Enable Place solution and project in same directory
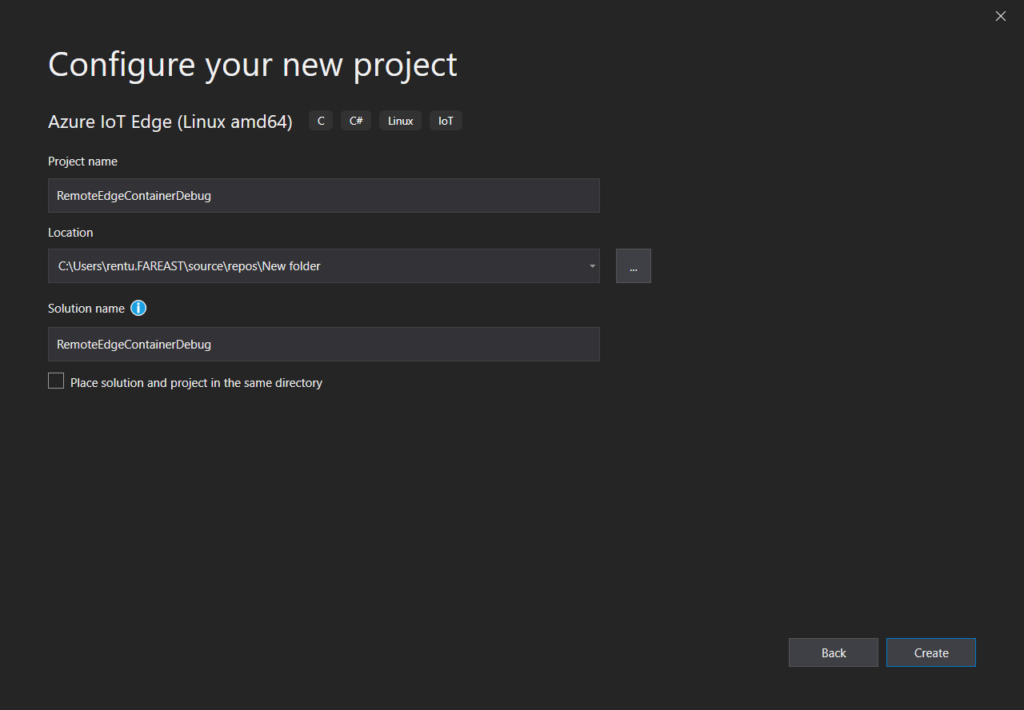Viewport: 1024px width, 710px height. point(56,381)
